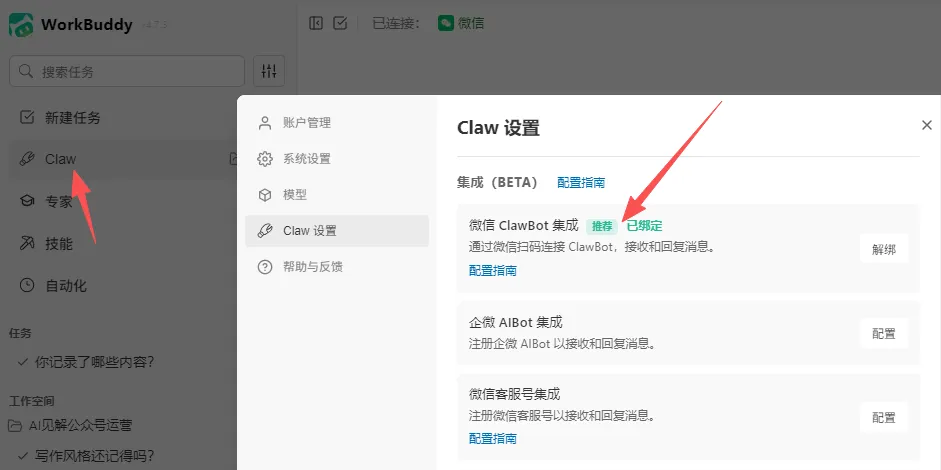
Task: Click the 搜索任务 search field
Action: (x=127, y=71)
